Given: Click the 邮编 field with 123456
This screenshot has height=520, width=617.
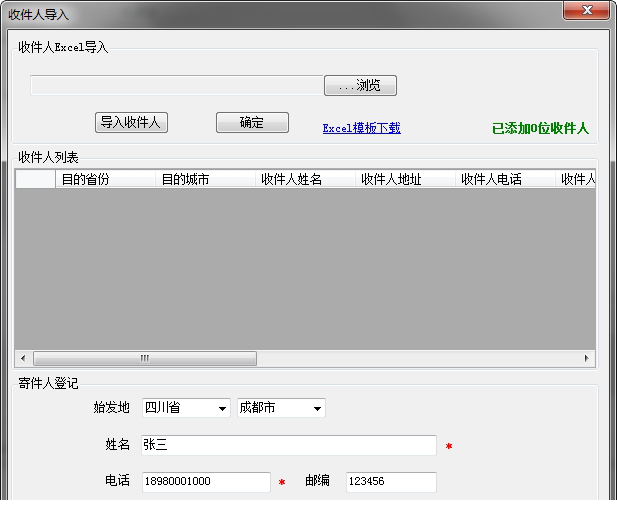Looking at the screenshot, I should [391, 482].
